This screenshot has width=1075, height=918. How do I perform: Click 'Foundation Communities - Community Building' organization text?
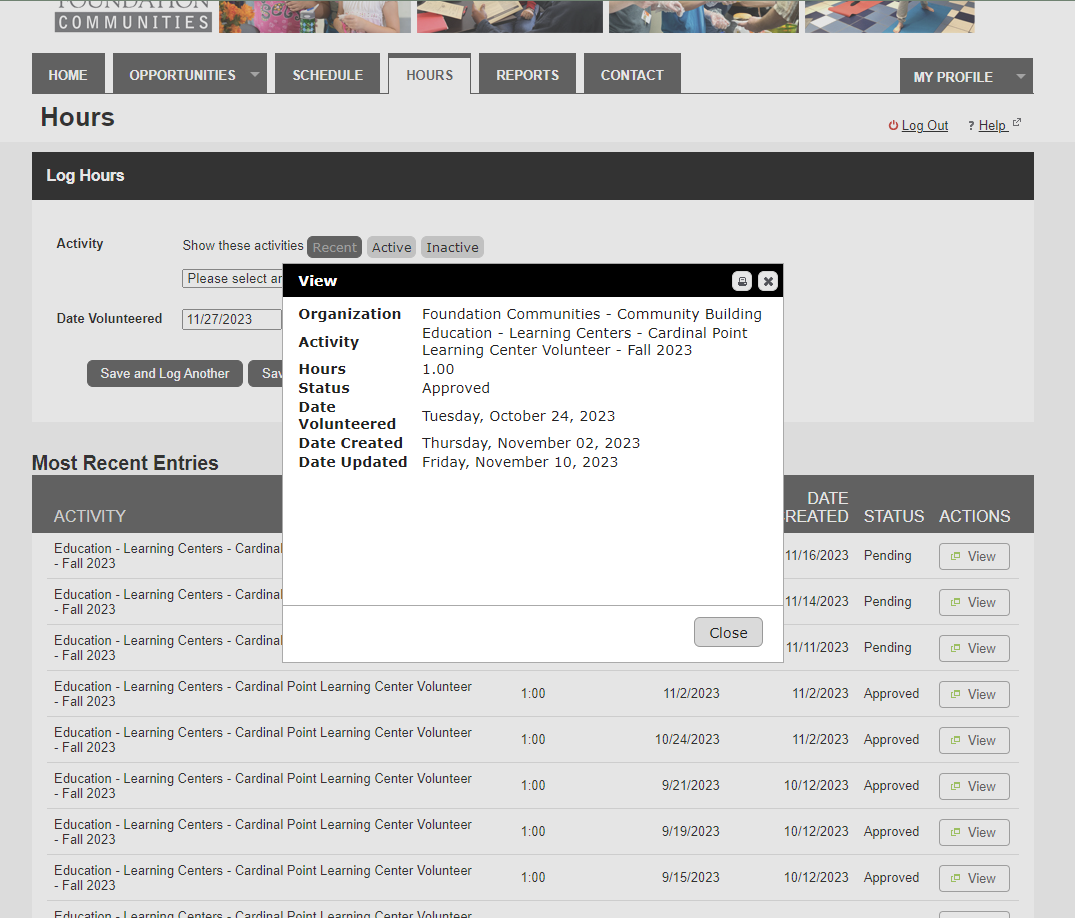coord(592,314)
